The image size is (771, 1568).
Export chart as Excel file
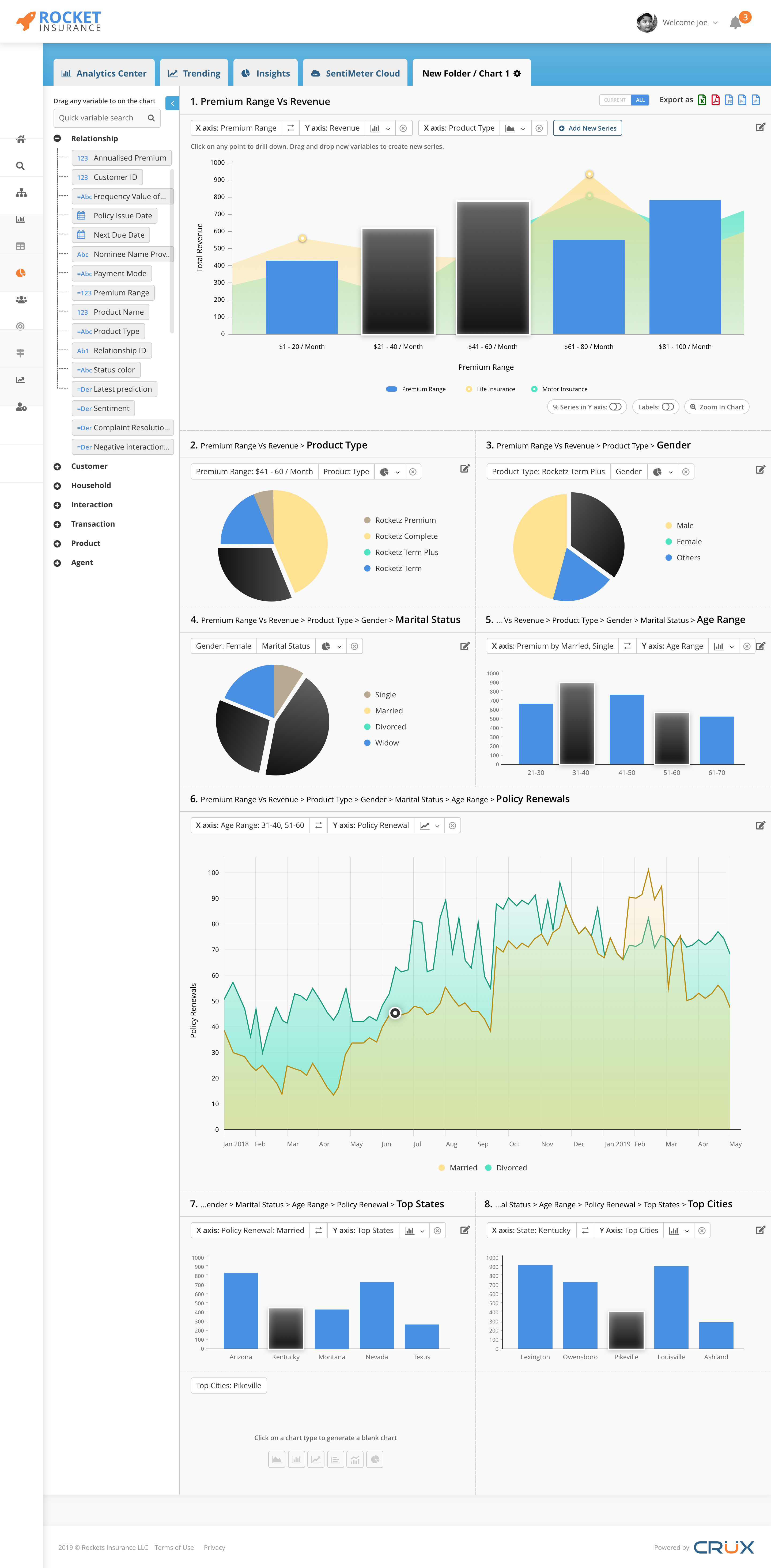tap(702, 100)
